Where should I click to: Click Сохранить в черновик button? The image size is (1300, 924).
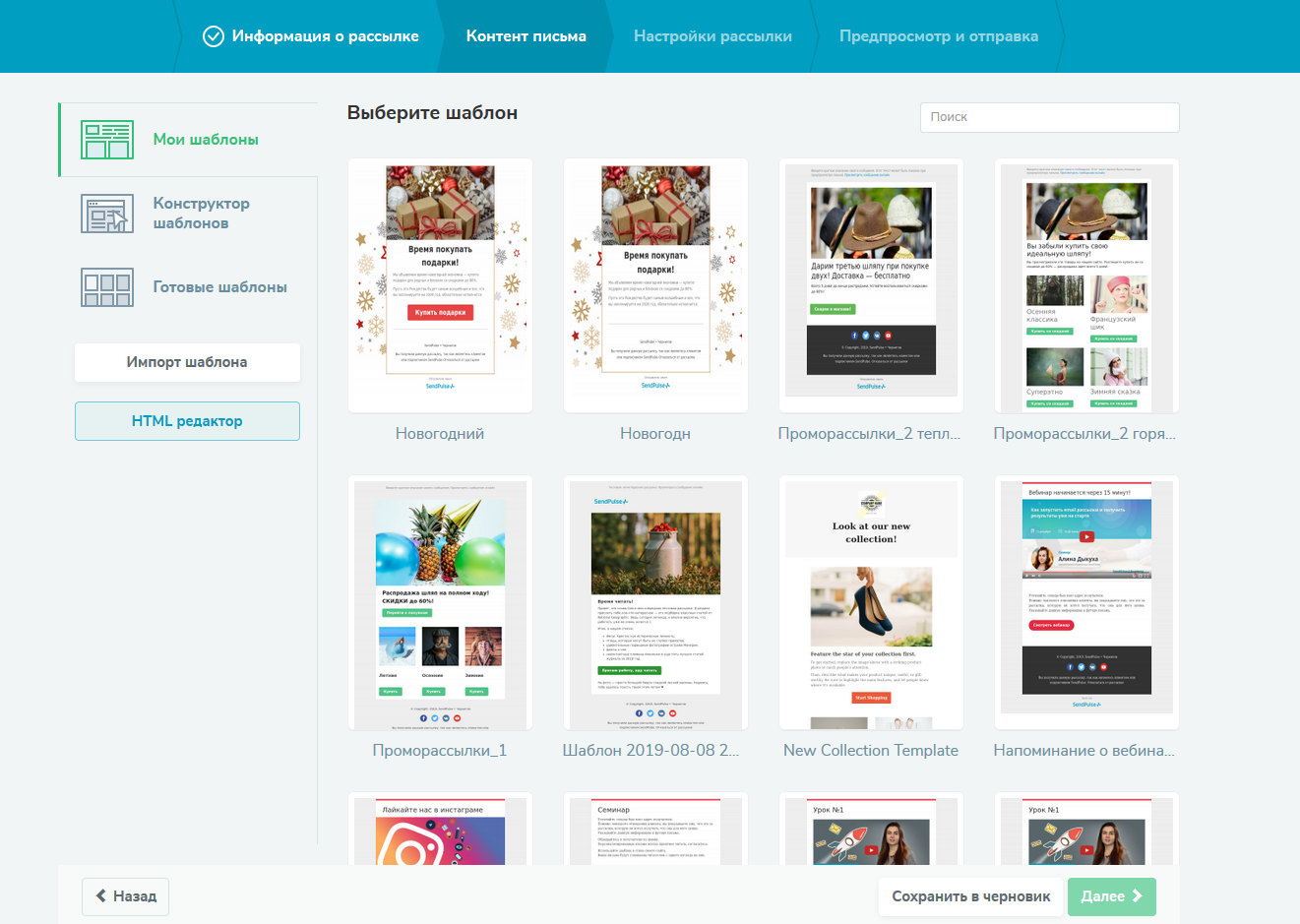[970, 896]
